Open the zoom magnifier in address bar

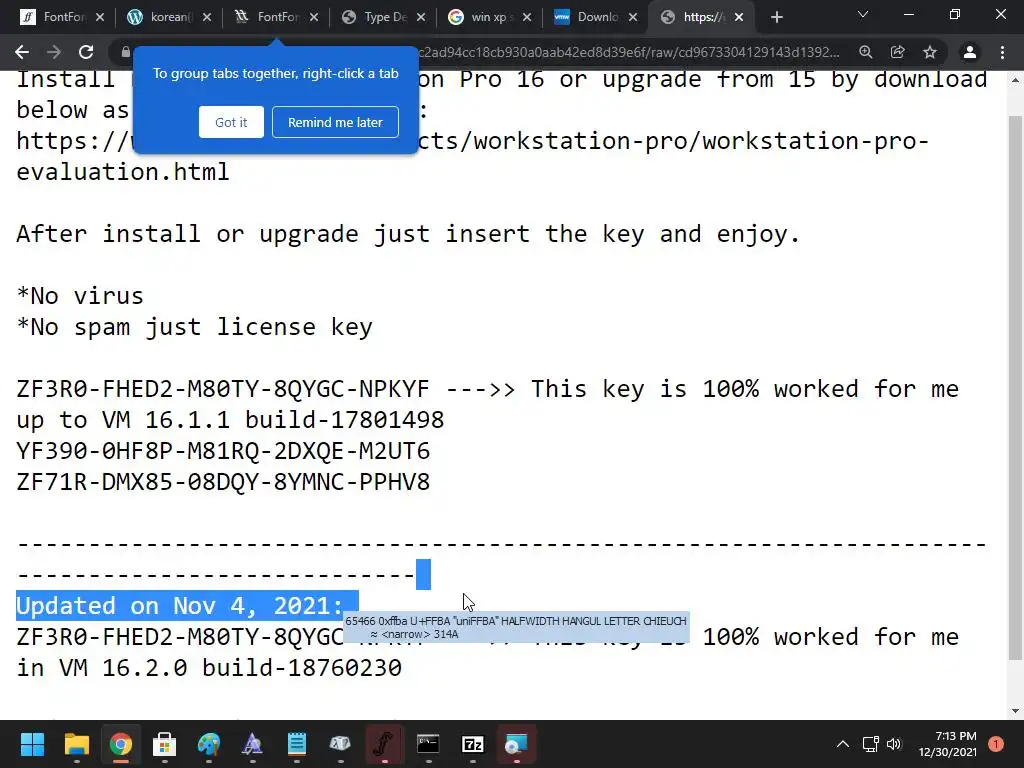[x=866, y=52]
